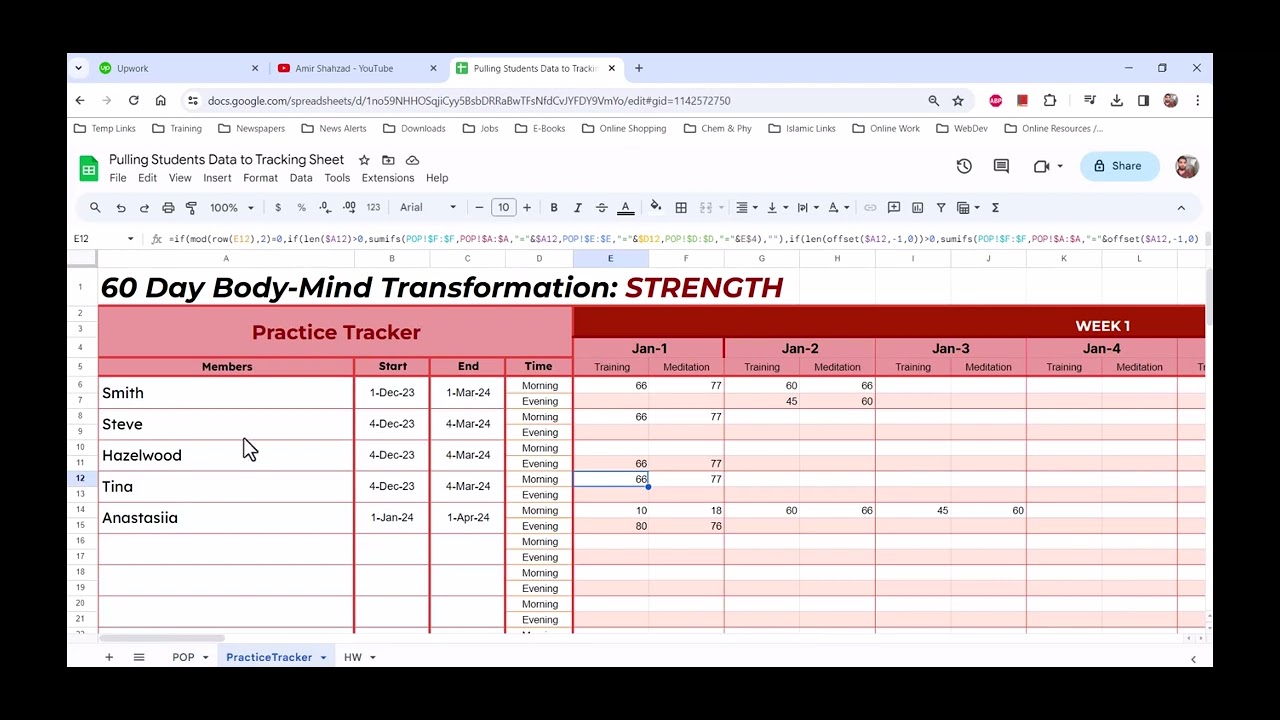This screenshot has height=720, width=1280.
Task: Print the spreadsheet
Action: pos(168,208)
